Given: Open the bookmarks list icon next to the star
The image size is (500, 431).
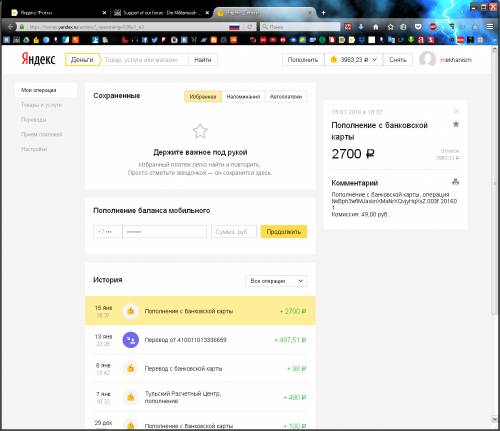Looking at the screenshot, I should tap(403, 27).
